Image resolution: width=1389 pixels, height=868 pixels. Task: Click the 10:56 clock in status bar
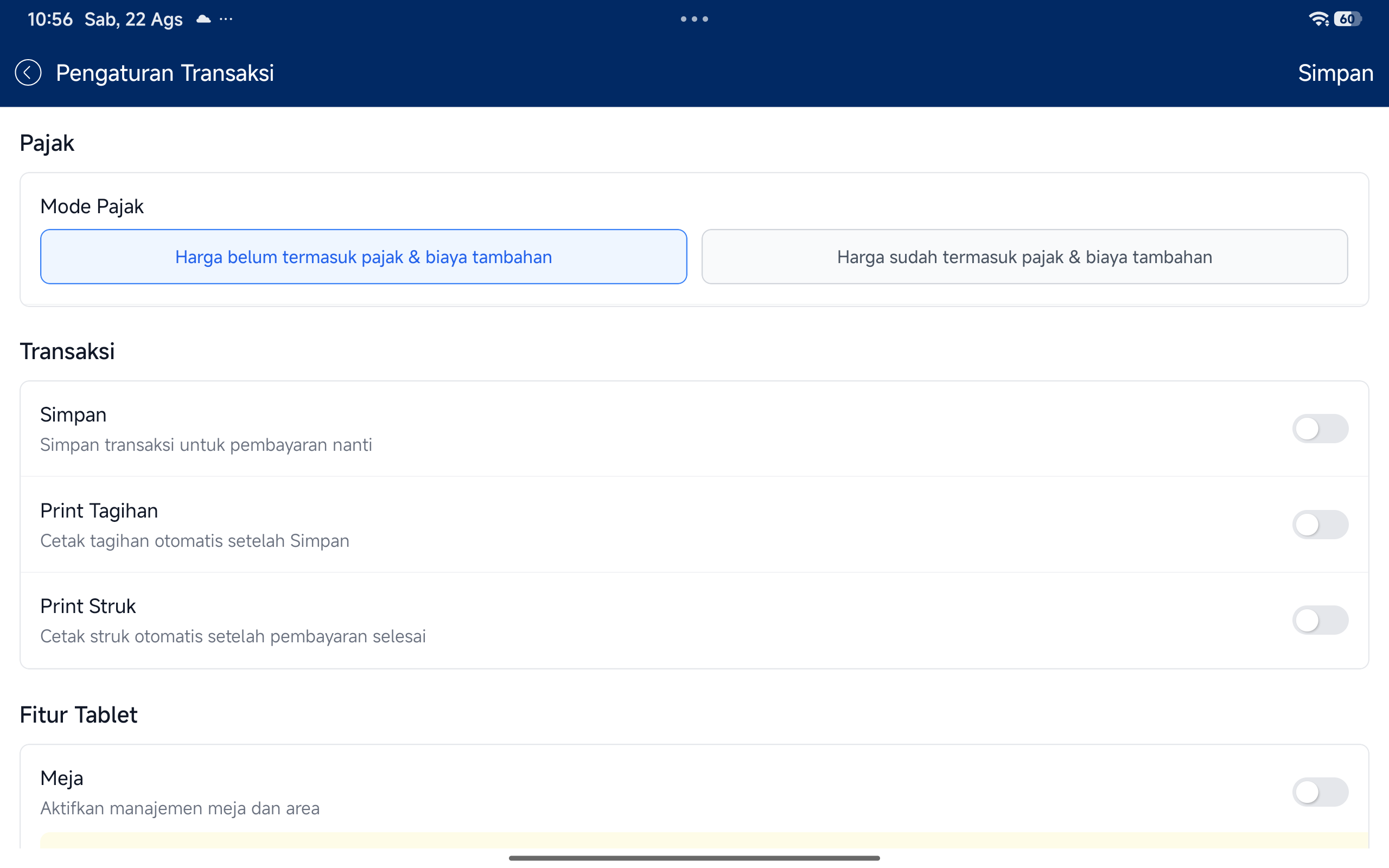coord(50,20)
